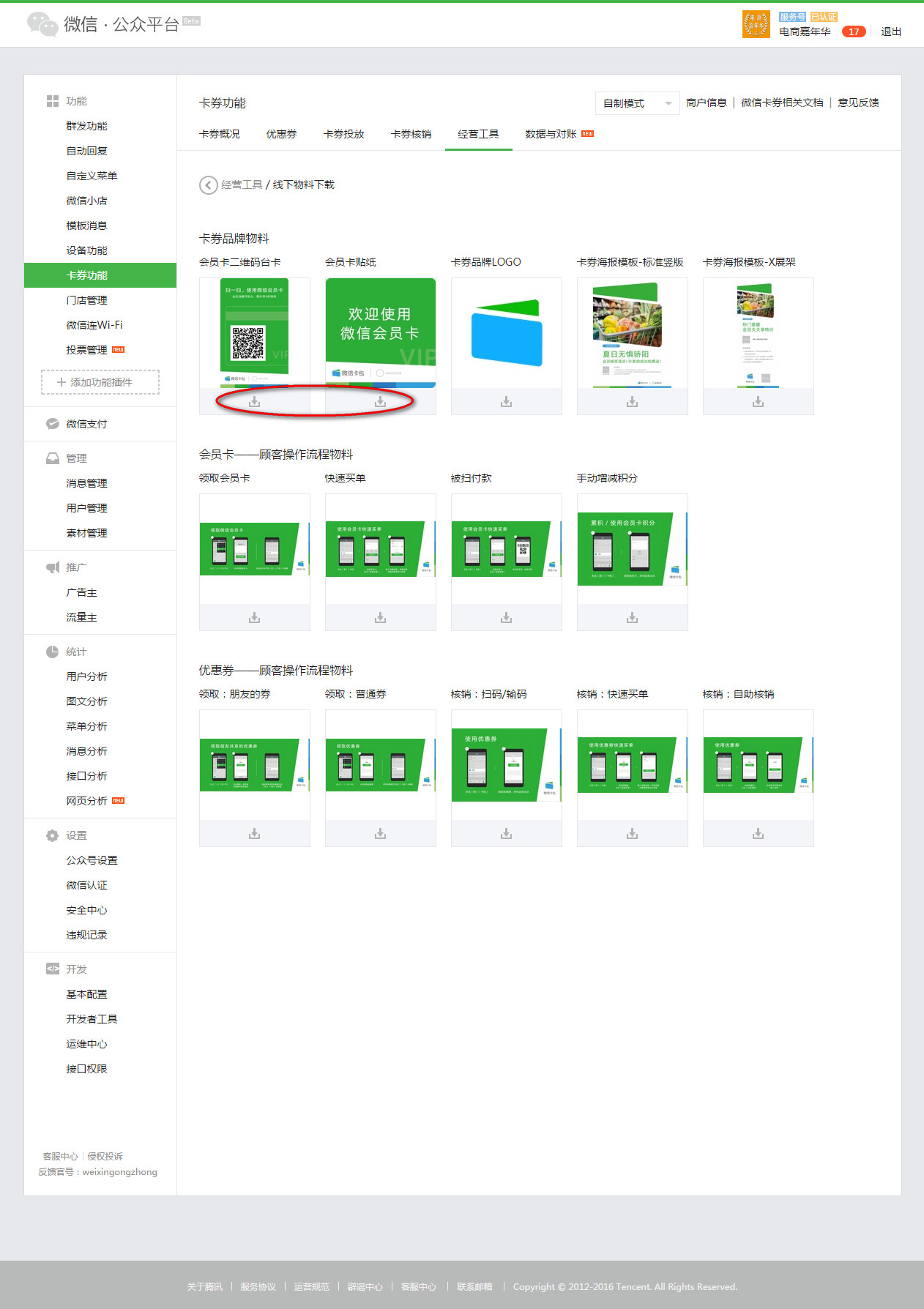
Task: Switch to the 卡券投放 tab
Action: [x=344, y=134]
